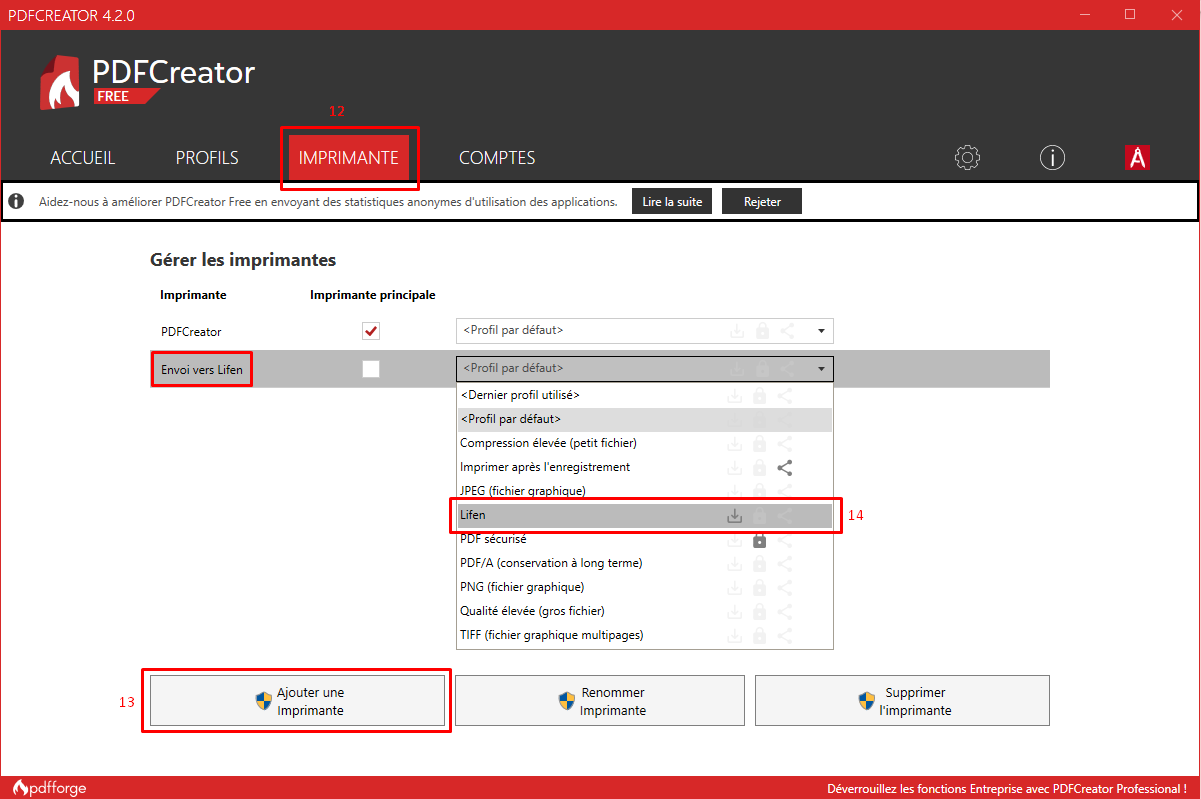
Task: Click save icon in Compression élevée row
Action: [735, 443]
